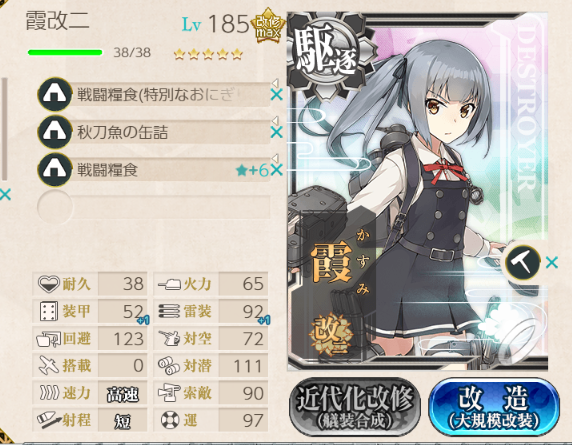Unequip 戦闘糧食 ★+6 with its X mark
The image size is (572, 445).
click(277, 170)
